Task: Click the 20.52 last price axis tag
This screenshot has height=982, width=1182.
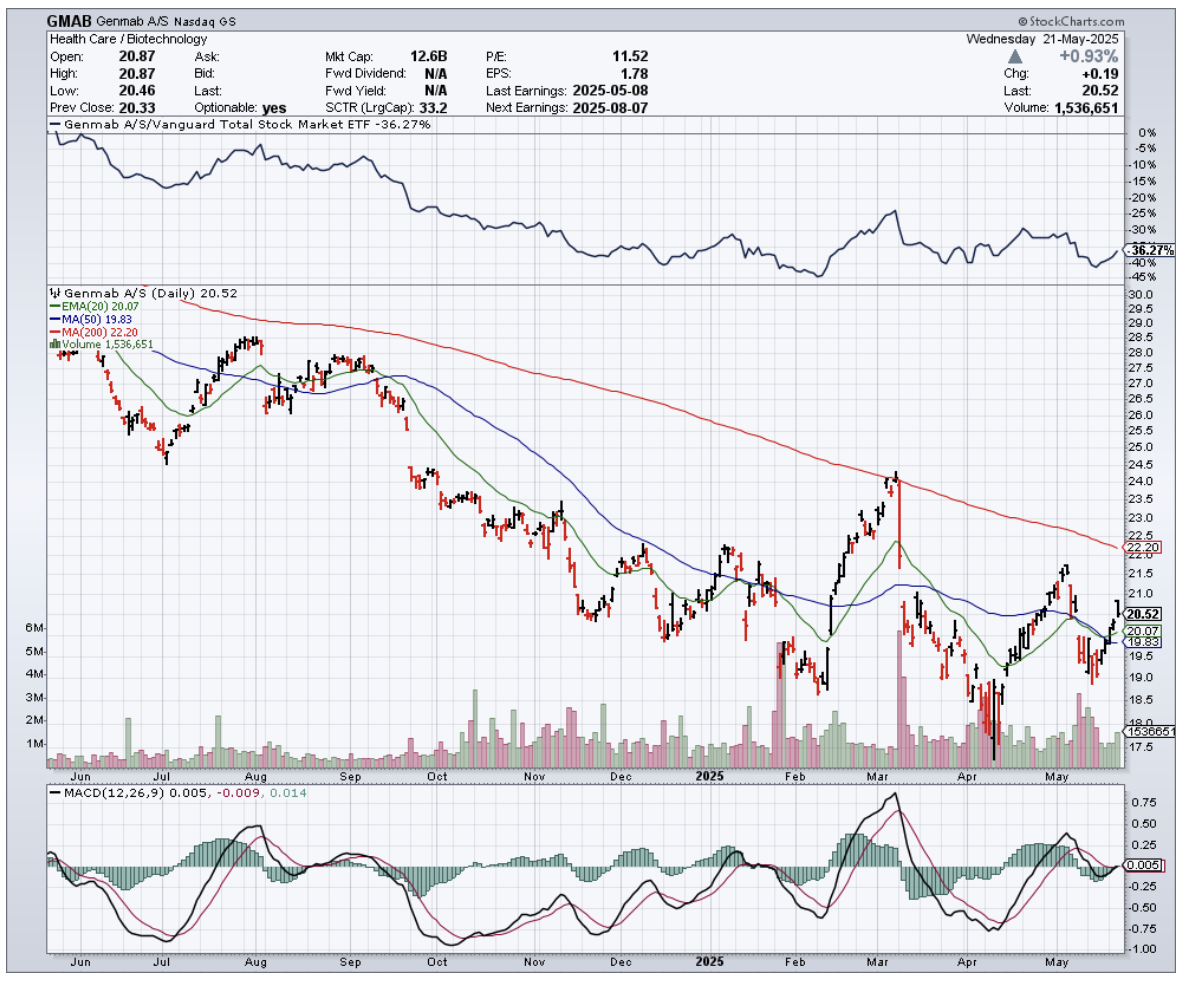Action: coord(1142,614)
